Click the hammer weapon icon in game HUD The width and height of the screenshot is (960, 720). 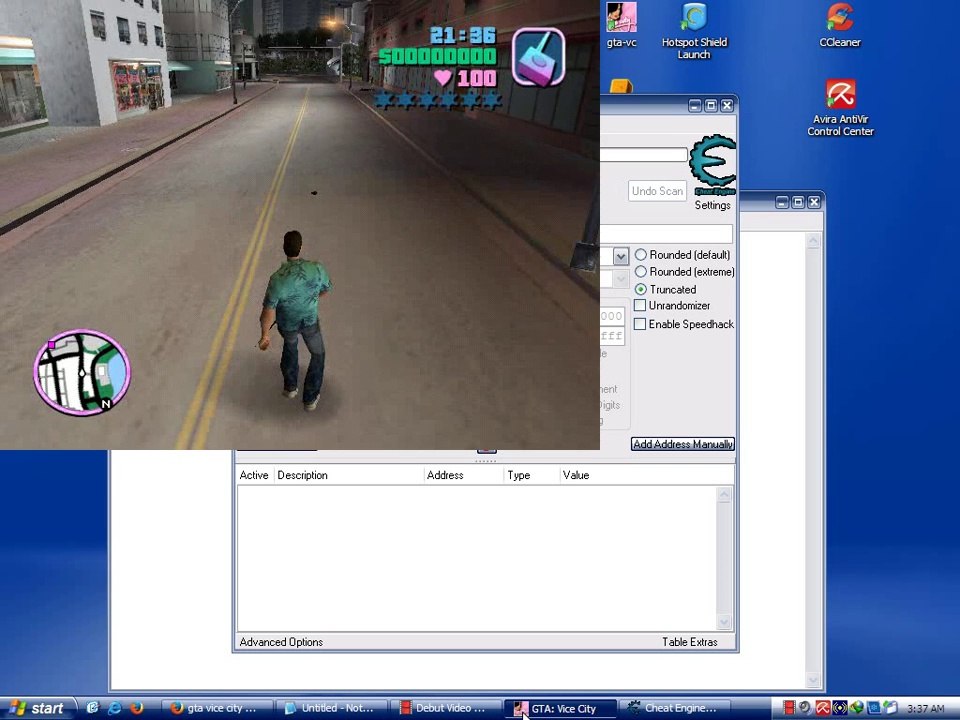coord(538,57)
